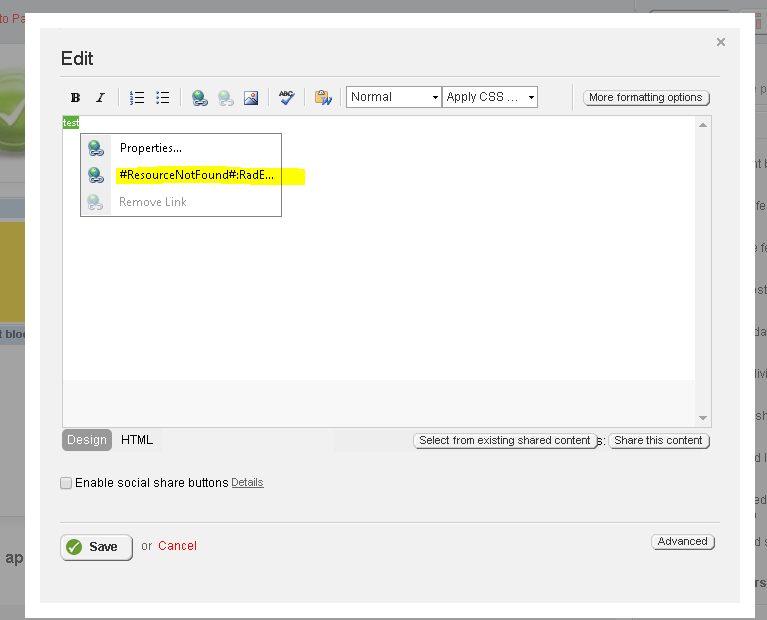767x620 pixels.
Task: Click Share this content button
Action: 658,440
